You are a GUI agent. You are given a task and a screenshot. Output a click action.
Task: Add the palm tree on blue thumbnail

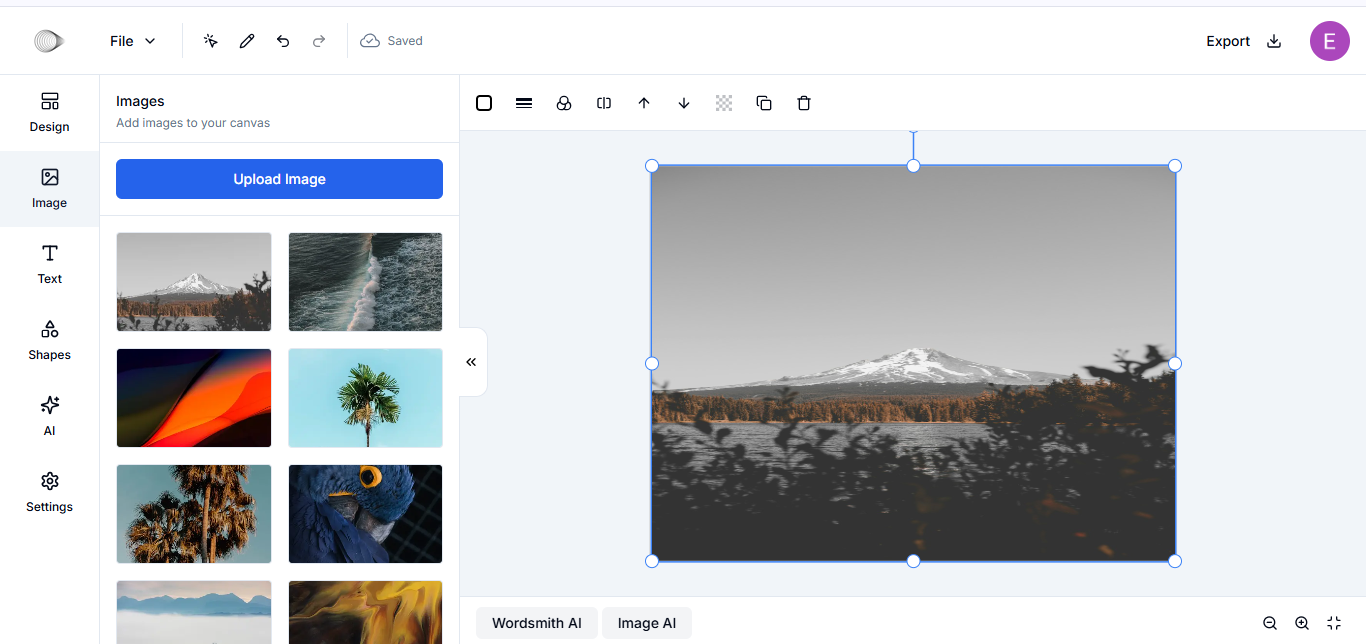coord(365,398)
